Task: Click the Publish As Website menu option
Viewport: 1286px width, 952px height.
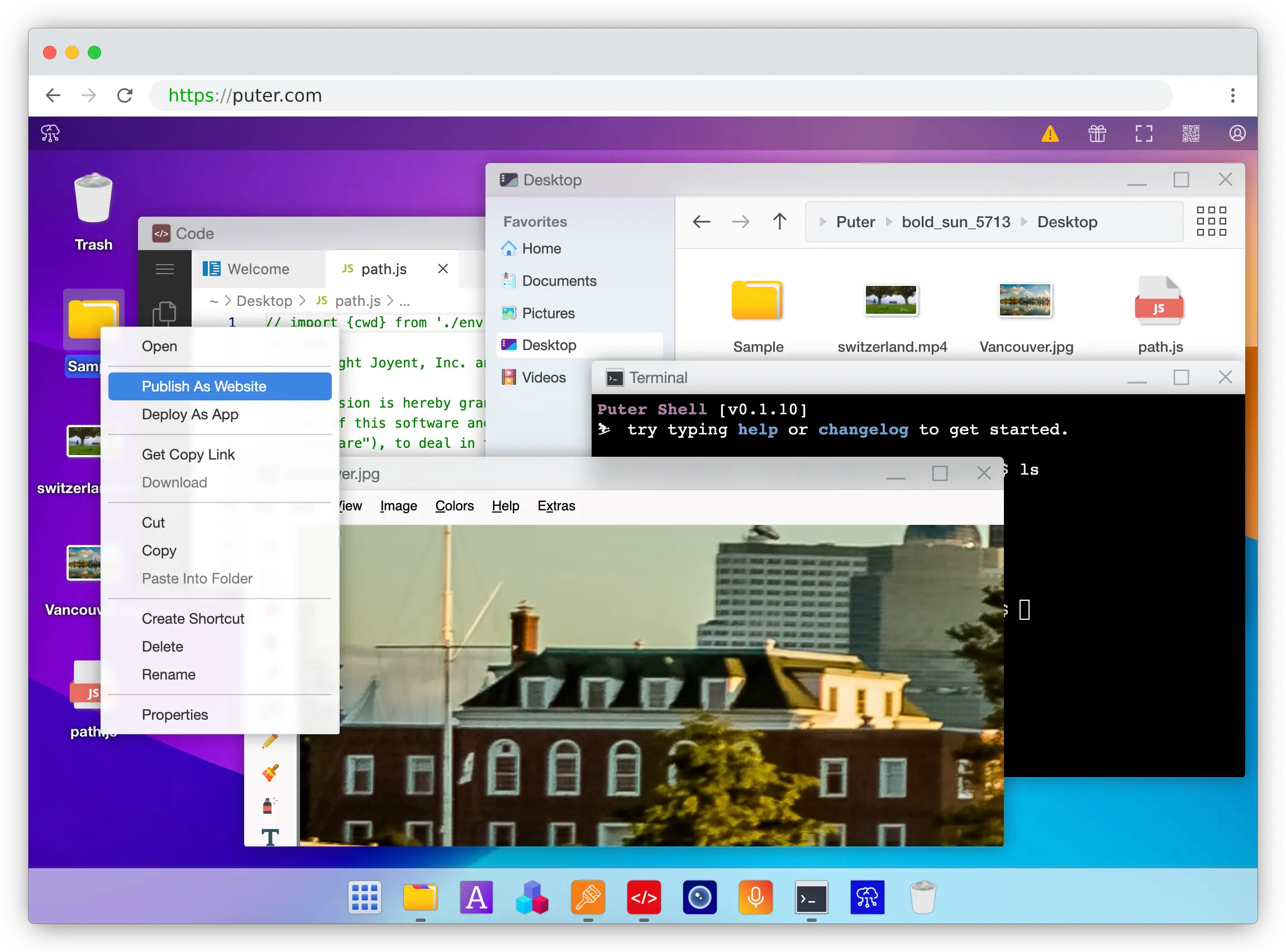Action: (x=204, y=386)
